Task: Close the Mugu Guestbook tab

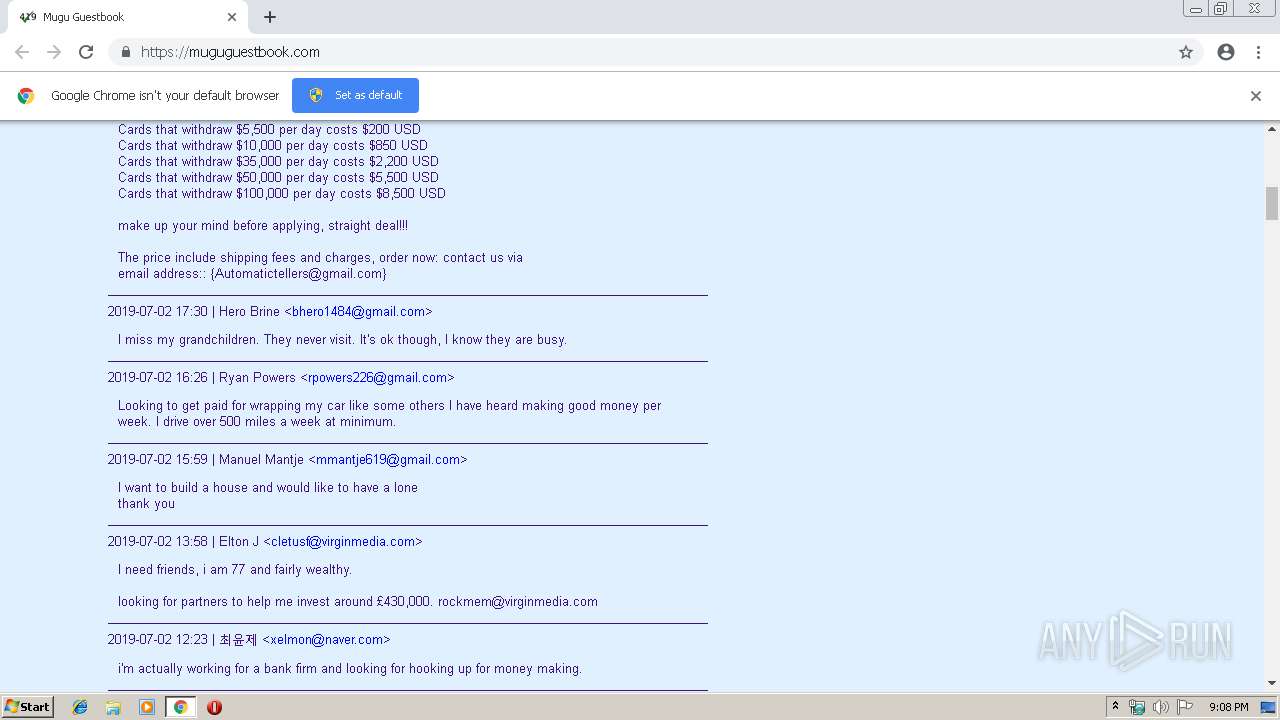Action: click(x=232, y=17)
